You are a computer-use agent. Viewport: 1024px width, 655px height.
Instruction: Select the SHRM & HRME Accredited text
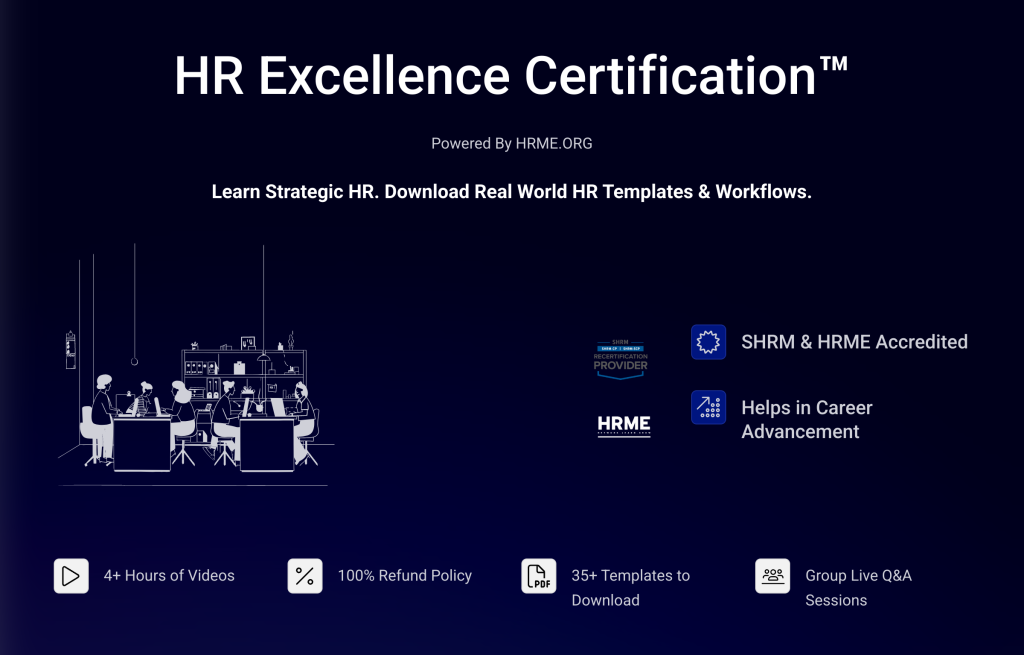pos(854,342)
